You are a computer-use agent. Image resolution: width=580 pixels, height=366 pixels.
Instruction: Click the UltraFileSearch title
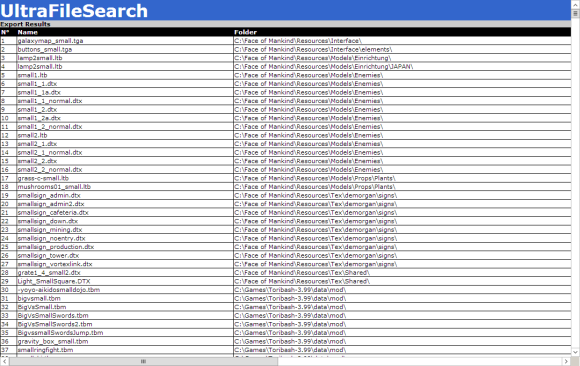(74, 10)
